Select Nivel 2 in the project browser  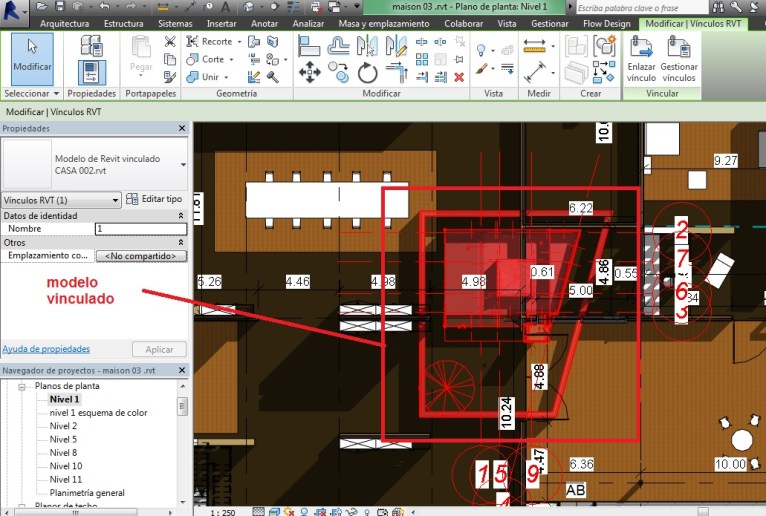pyautogui.click(x=63, y=425)
